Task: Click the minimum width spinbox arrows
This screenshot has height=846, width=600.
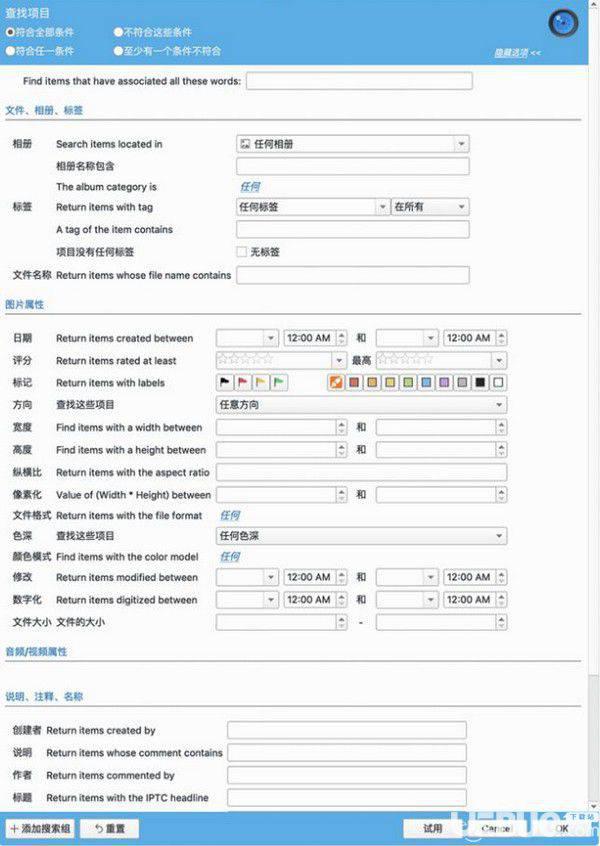Action: pos(342,427)
